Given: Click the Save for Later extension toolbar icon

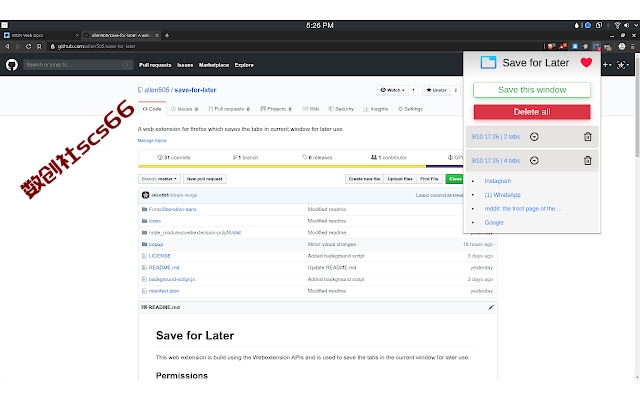Looking at the screenshot, I should pos(597,47).
